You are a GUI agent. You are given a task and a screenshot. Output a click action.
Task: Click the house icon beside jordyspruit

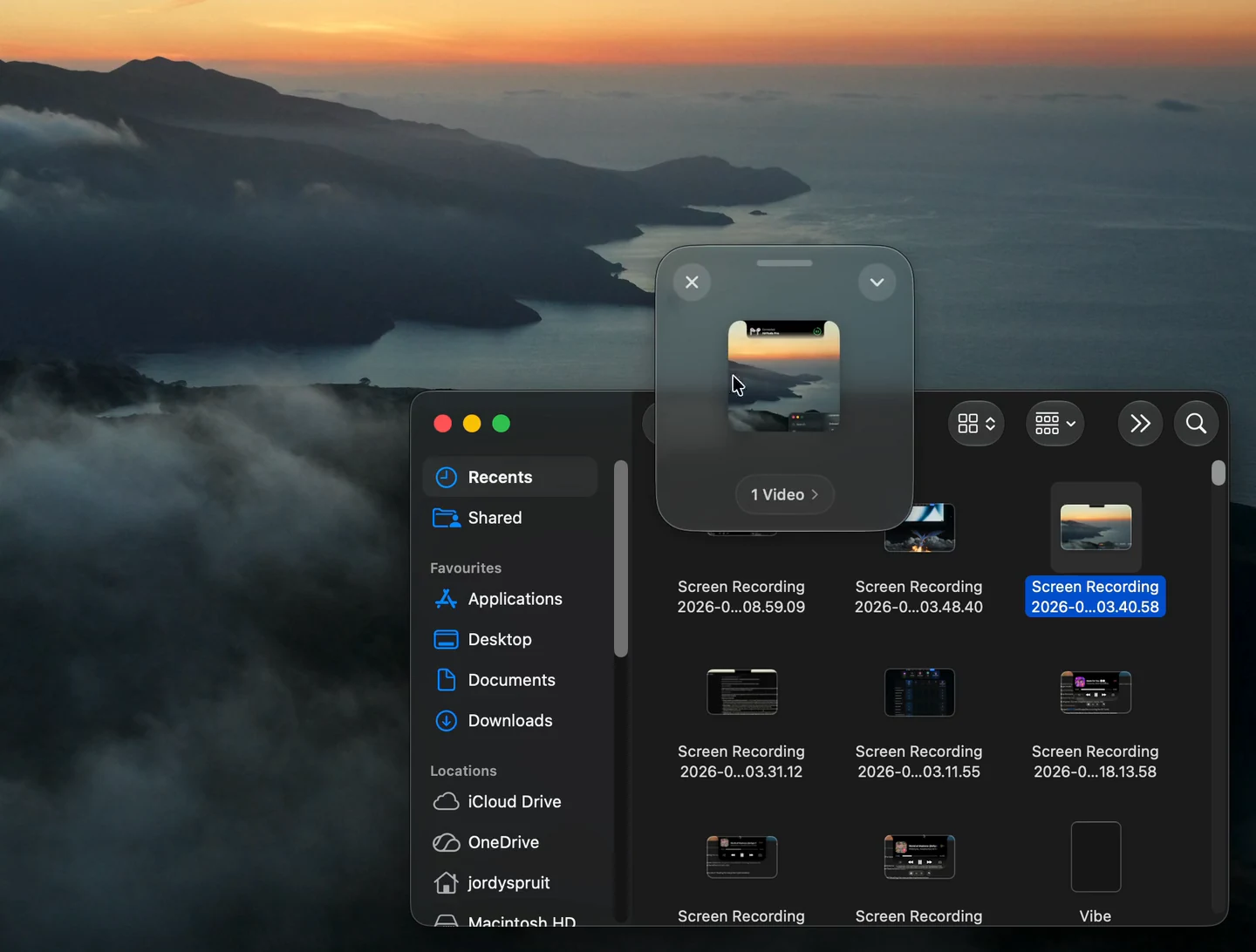click(446, 882)
